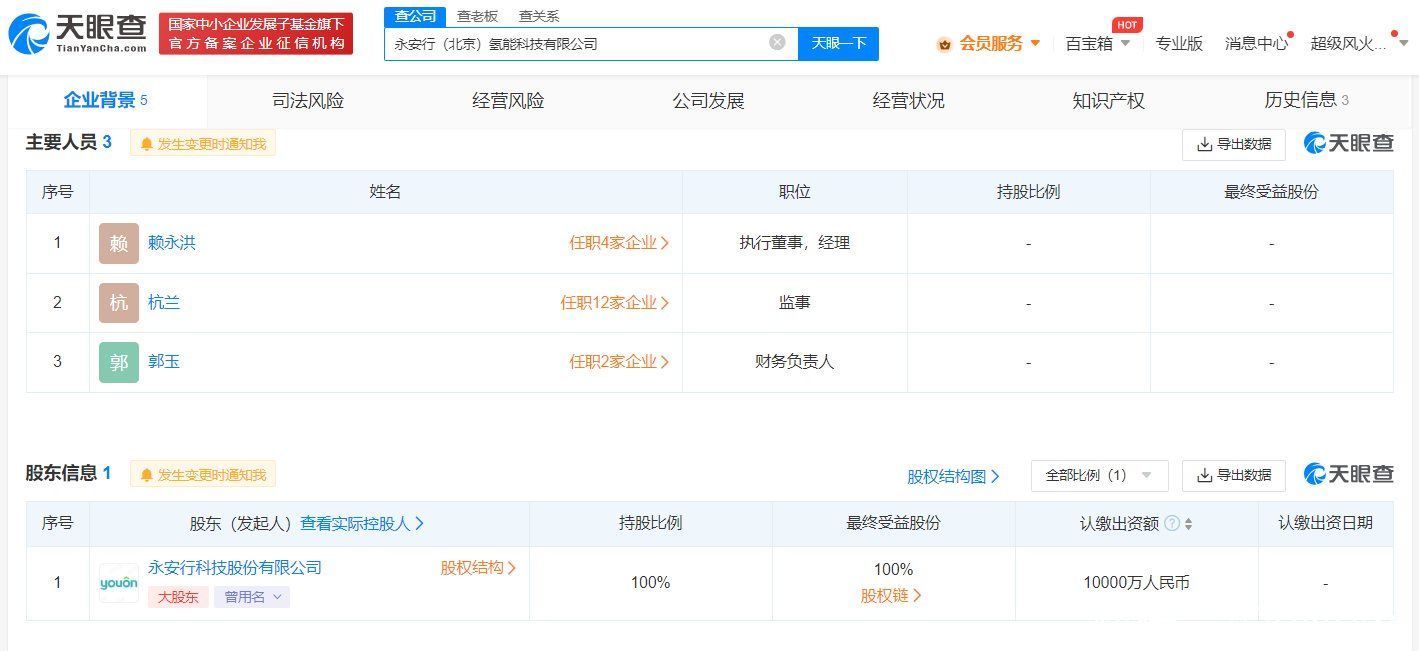Viewport: 1419px width, 651px height.
Task: Click the 10000万人民币 capital value
Action: pyautogui.click(x=1136, y=582)
